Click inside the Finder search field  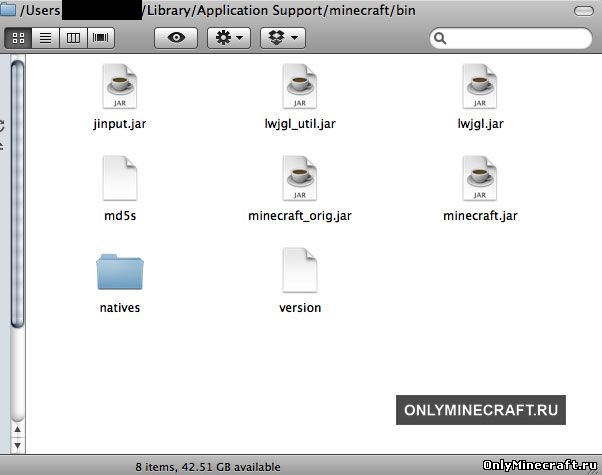[x=515, y=38]
